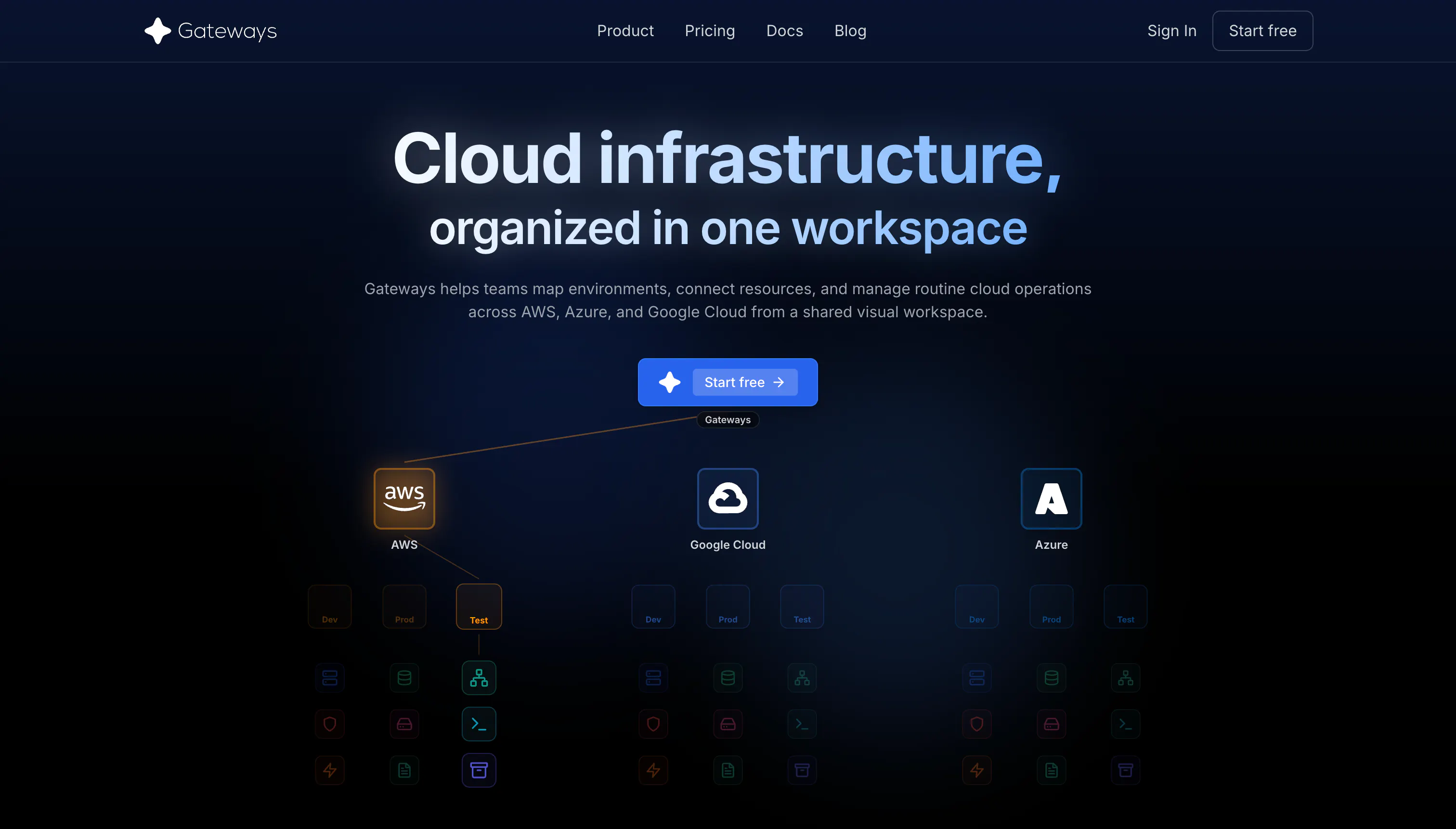
Task: Click the terminal icon under AWS Test
Action: click(x=479, y=724)
